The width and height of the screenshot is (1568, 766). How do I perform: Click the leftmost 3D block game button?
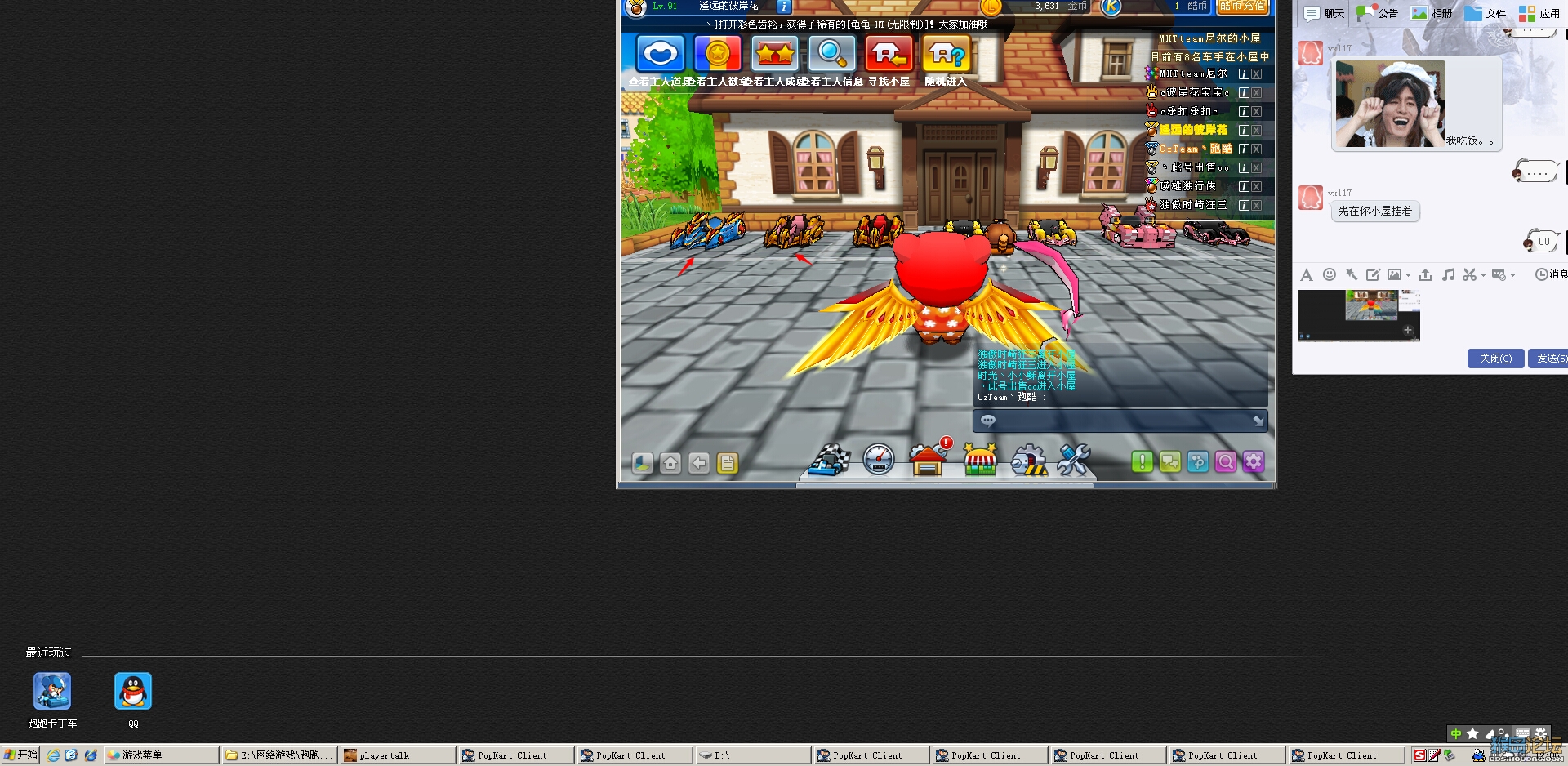(643, 464)
